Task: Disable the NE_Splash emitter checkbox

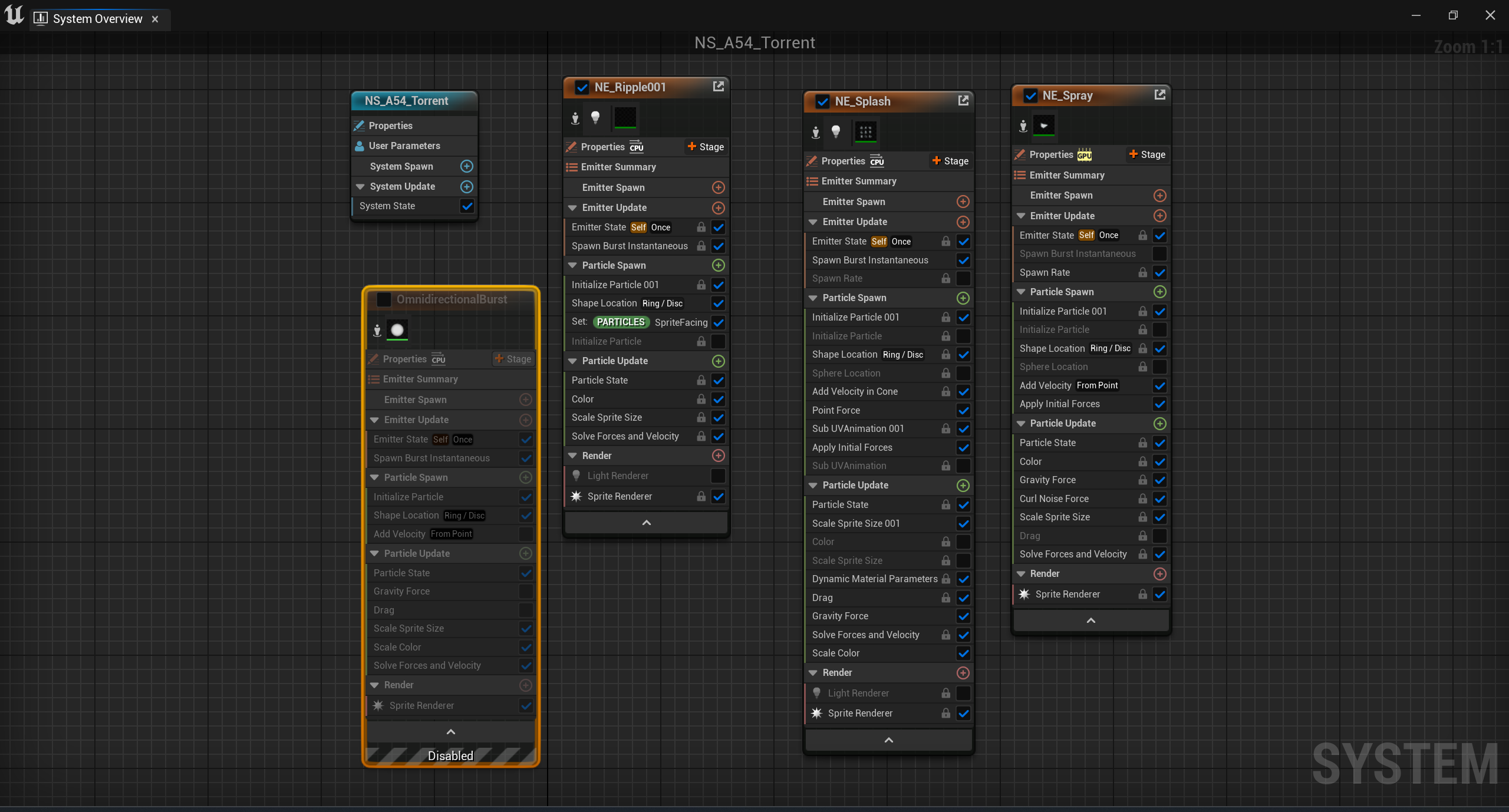Action: (822, 101)
